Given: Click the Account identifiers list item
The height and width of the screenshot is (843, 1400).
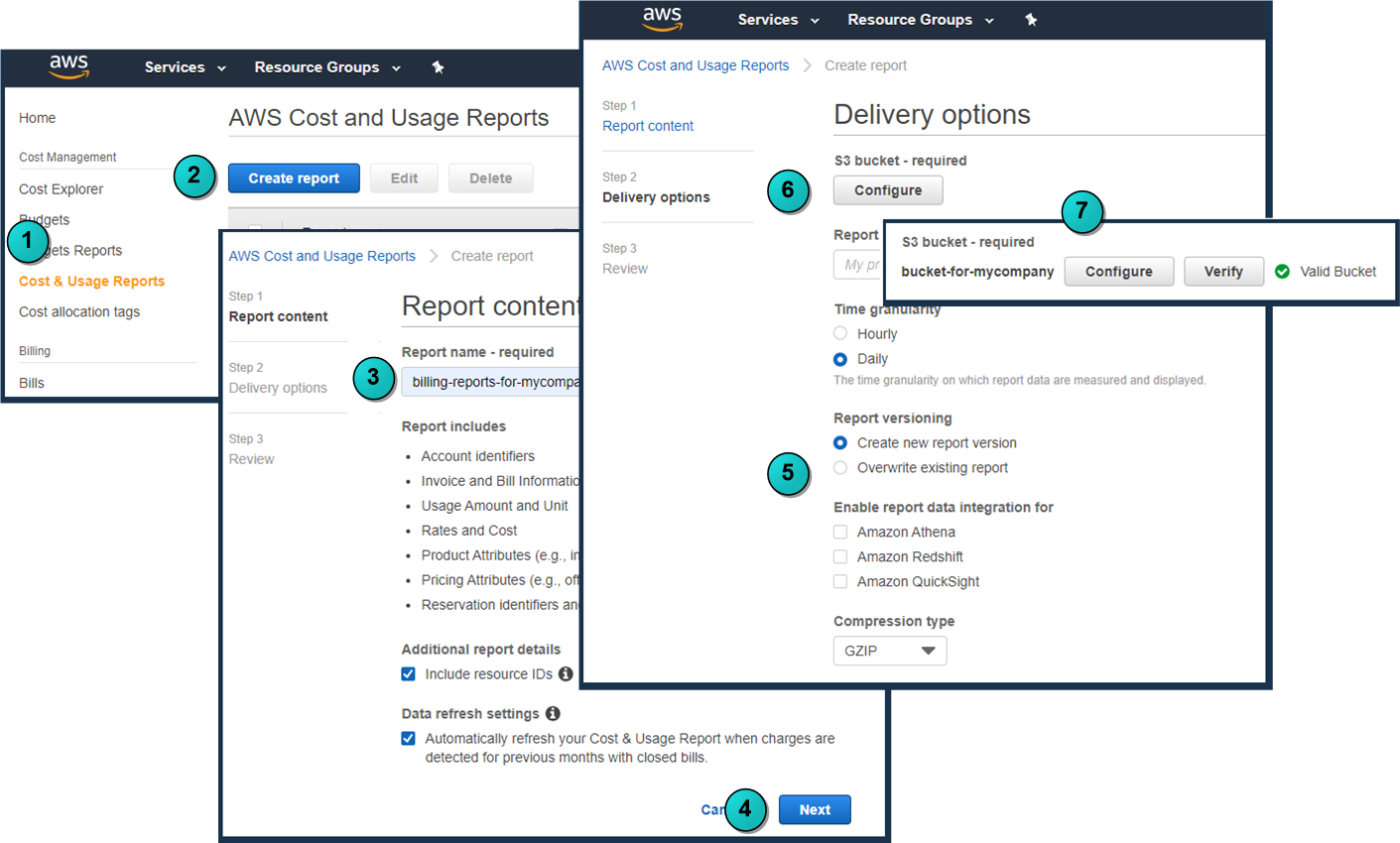Looking at the screenshot, I should [x=478, y=456].
